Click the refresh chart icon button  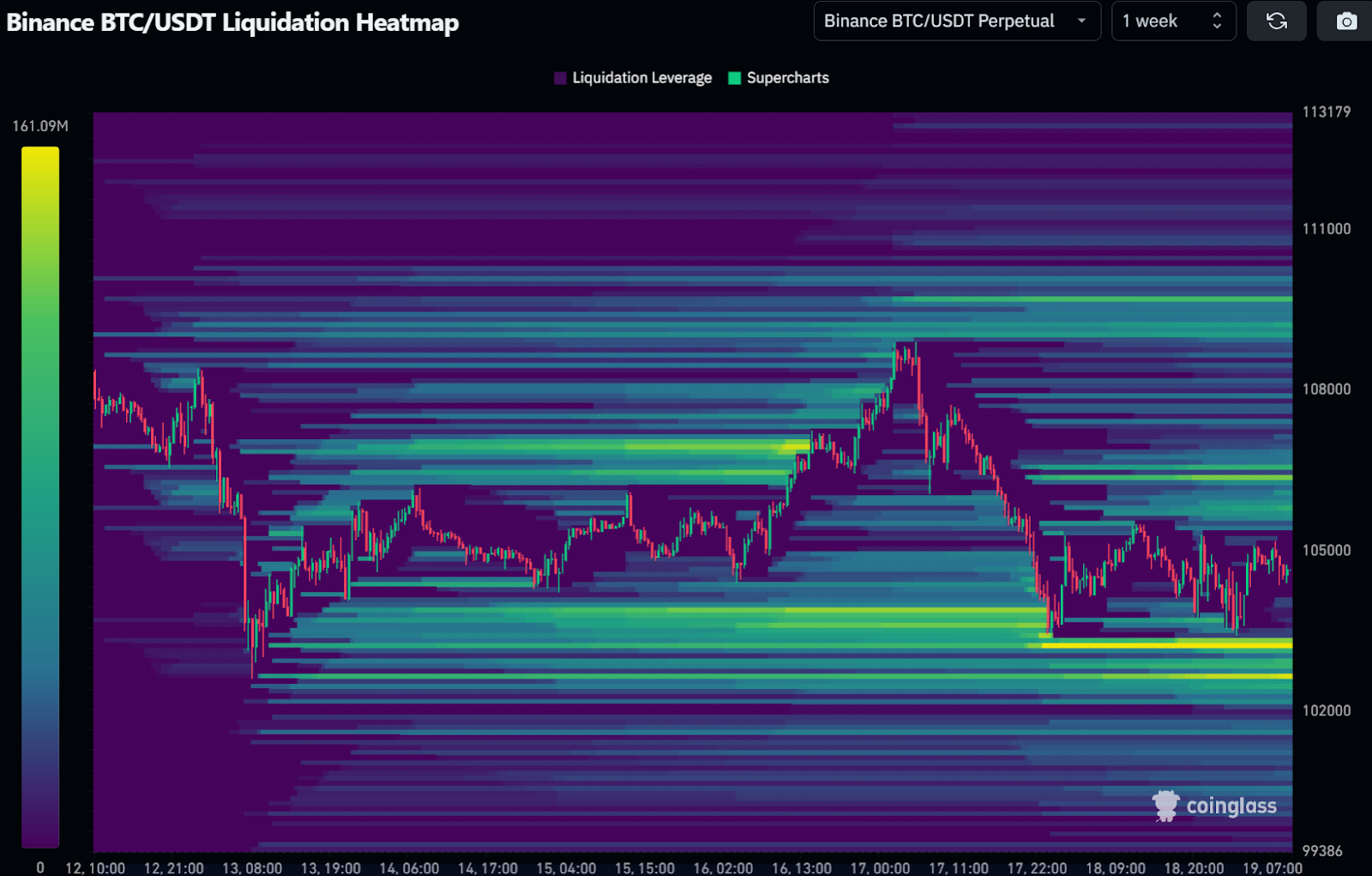click(1276, 21)
